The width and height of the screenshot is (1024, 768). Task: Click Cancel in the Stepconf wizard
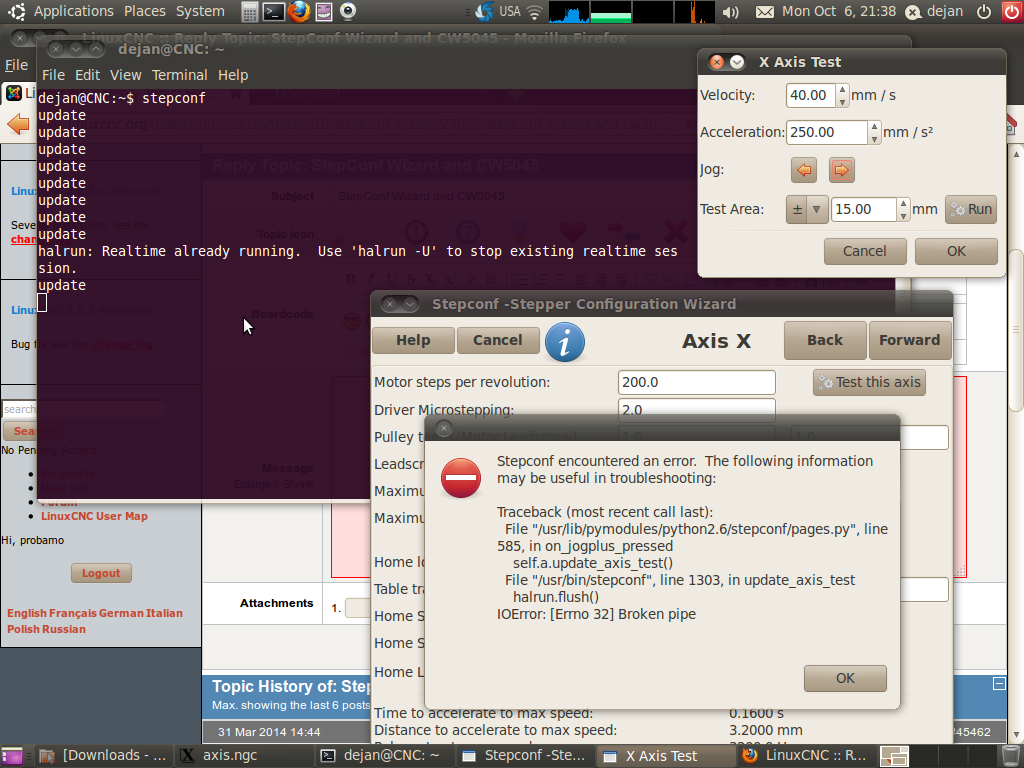tap(498, 340)
